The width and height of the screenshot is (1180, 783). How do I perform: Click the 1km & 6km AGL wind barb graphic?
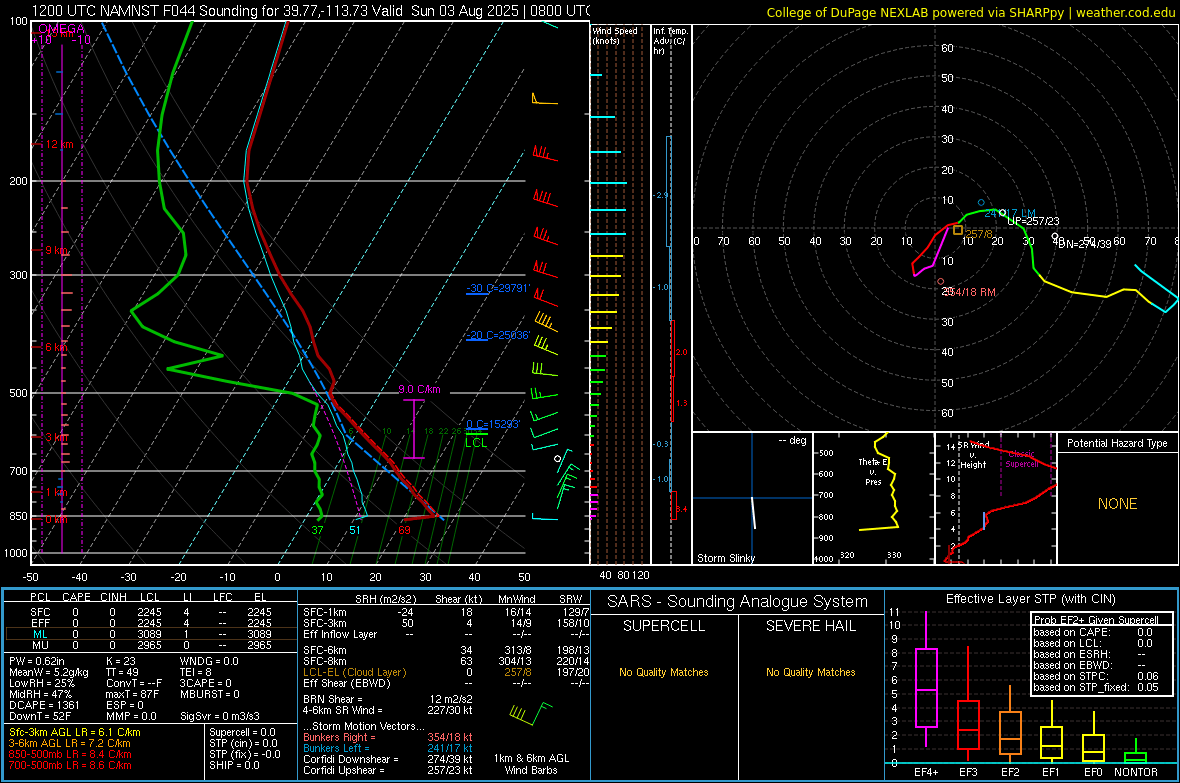pyautogui.click(x=531, y=713)
